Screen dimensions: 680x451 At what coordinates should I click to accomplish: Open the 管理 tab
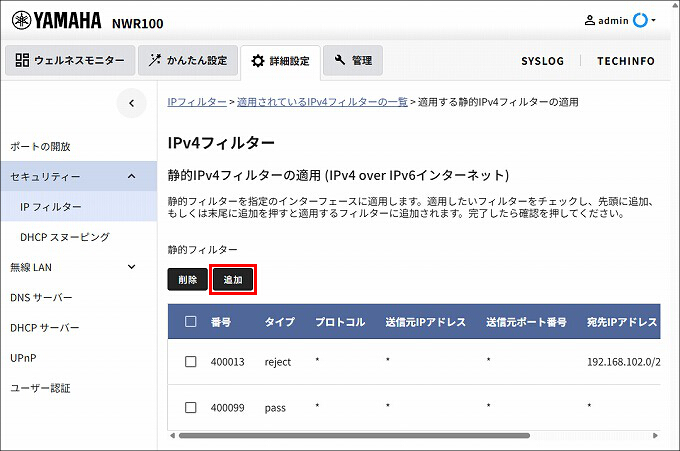[x=353, y=60]
